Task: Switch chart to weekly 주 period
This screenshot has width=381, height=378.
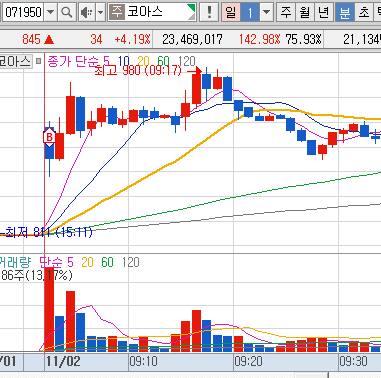Action: coord(286,12)
